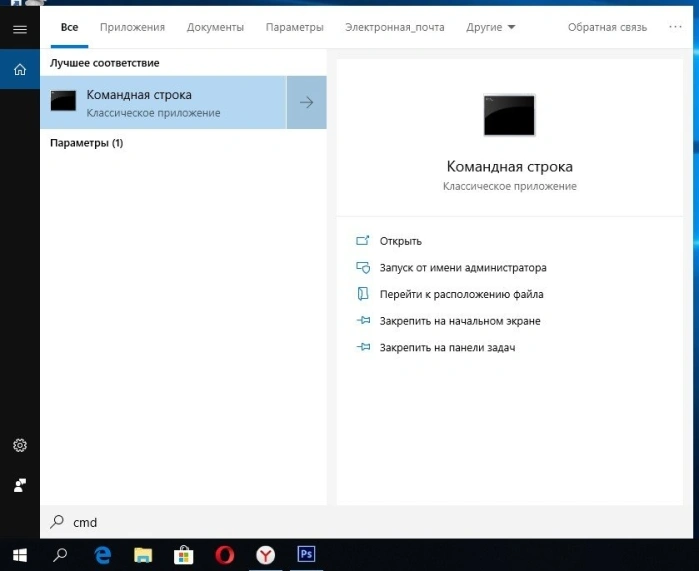The image size is (699, 571).
Task: Launch Microsoft Edge from the taskbar
Action: click(103, 555)
